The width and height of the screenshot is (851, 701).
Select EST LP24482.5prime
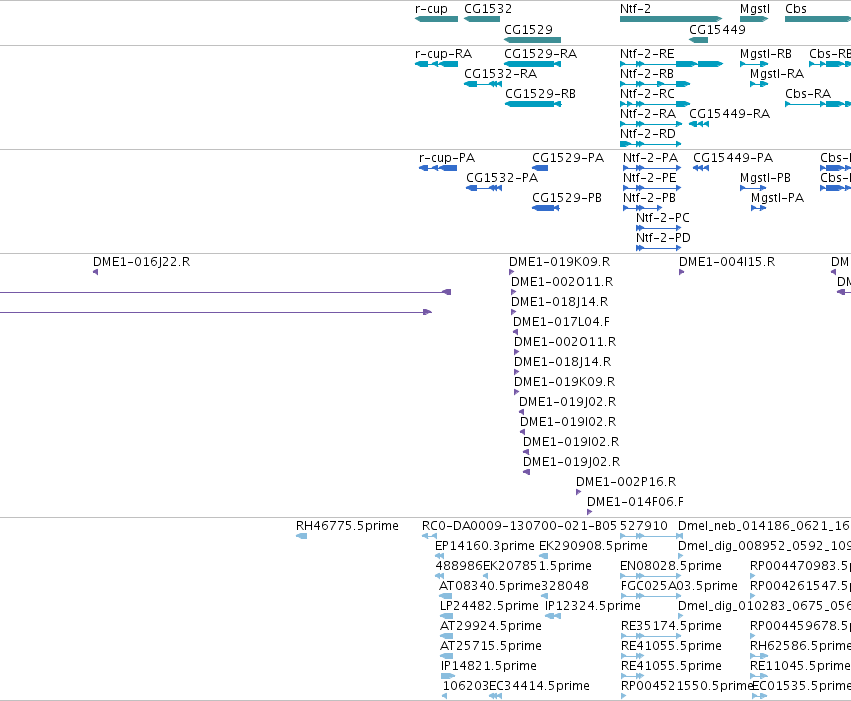(x=489, y=606)
